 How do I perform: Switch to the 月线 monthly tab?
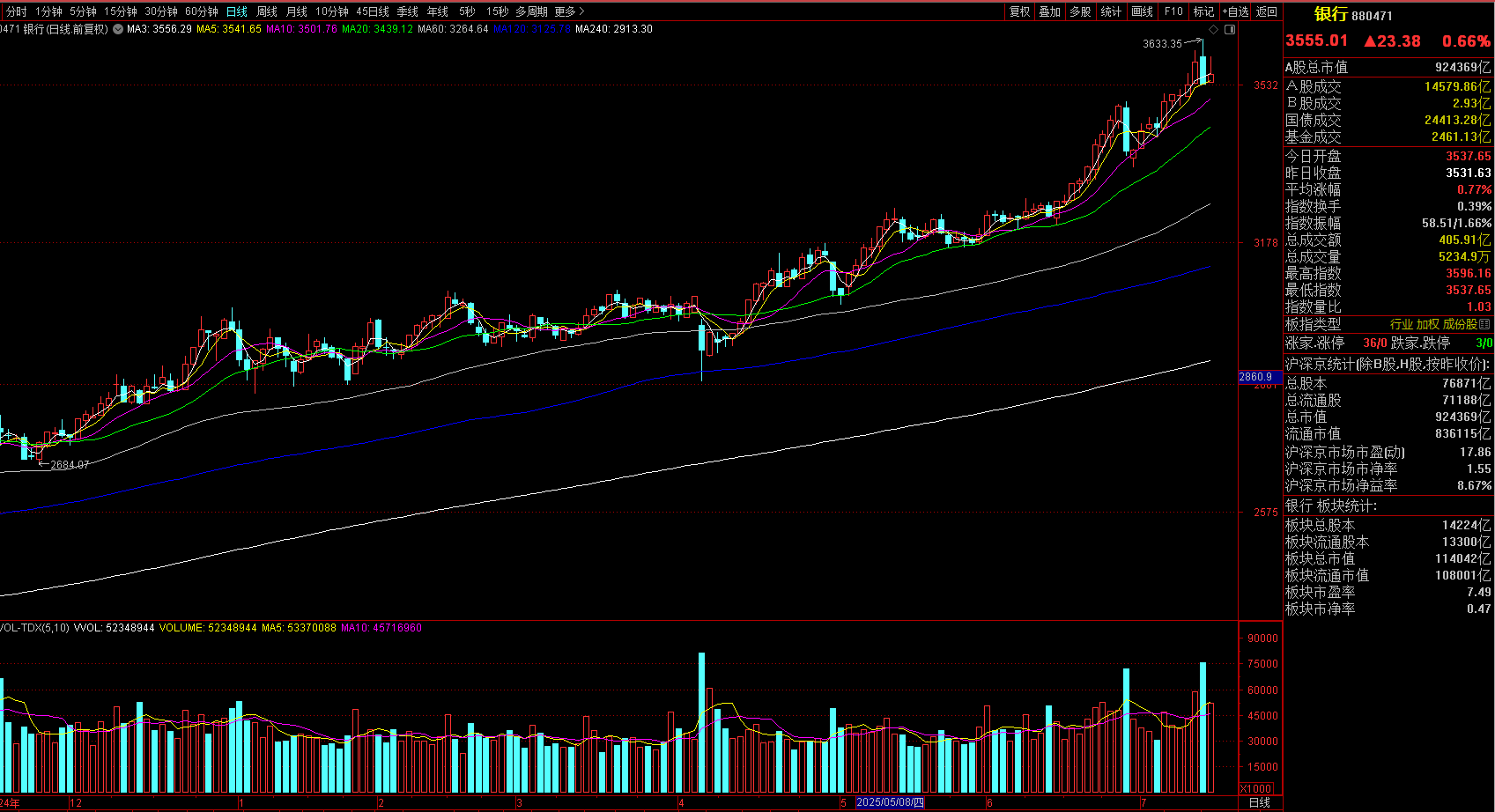297,11
